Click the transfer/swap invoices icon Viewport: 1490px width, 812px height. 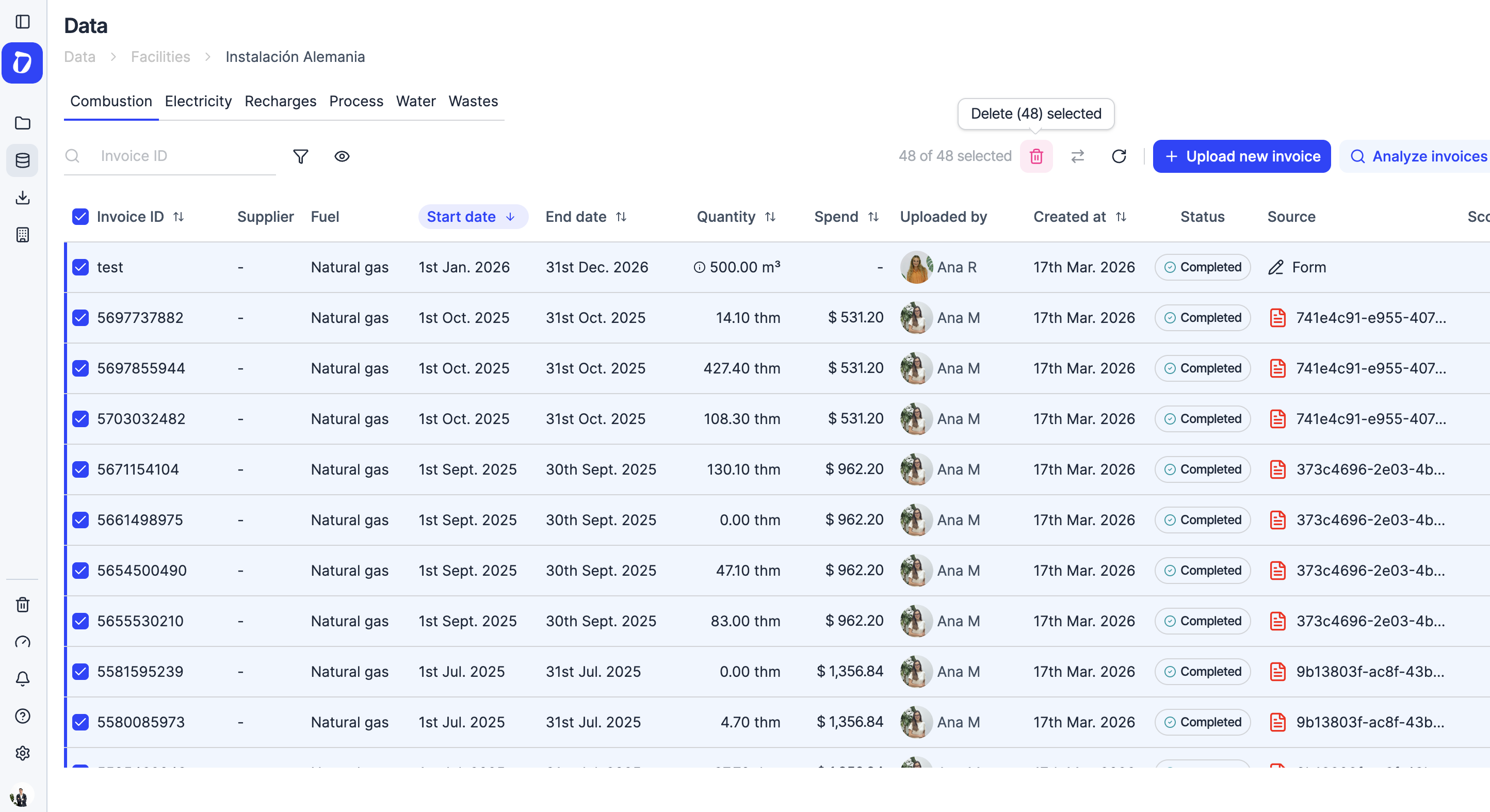coord(1078,156)
